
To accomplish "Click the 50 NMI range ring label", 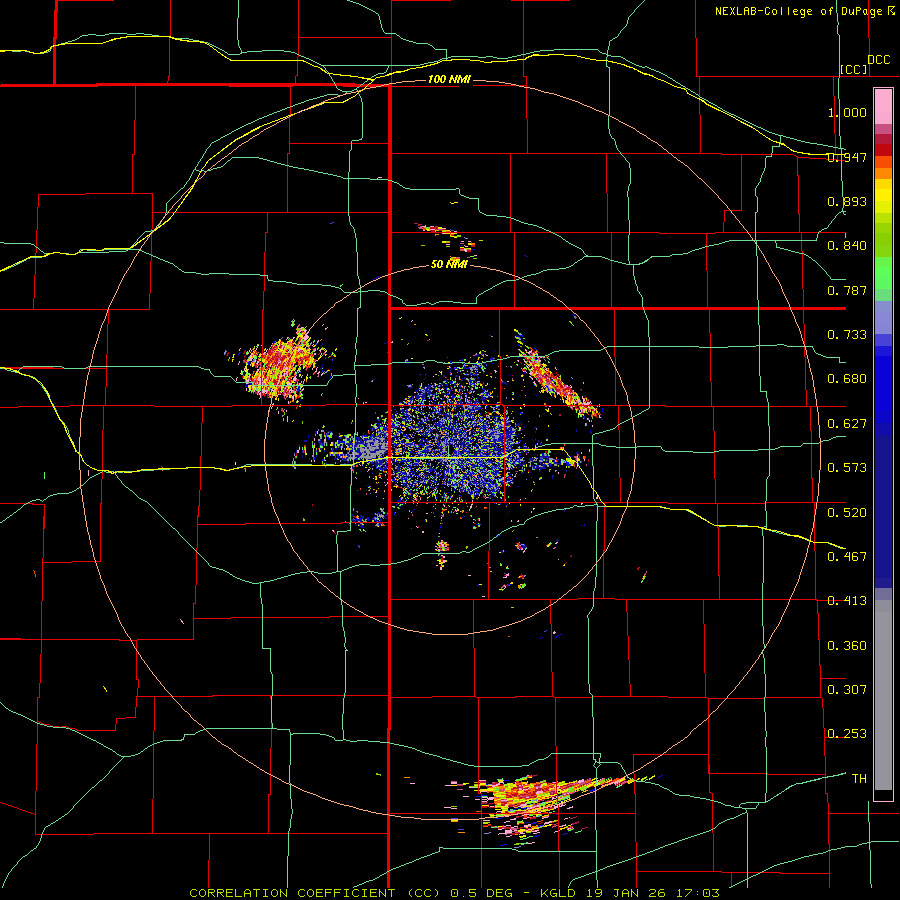I will tap(449, 264).
